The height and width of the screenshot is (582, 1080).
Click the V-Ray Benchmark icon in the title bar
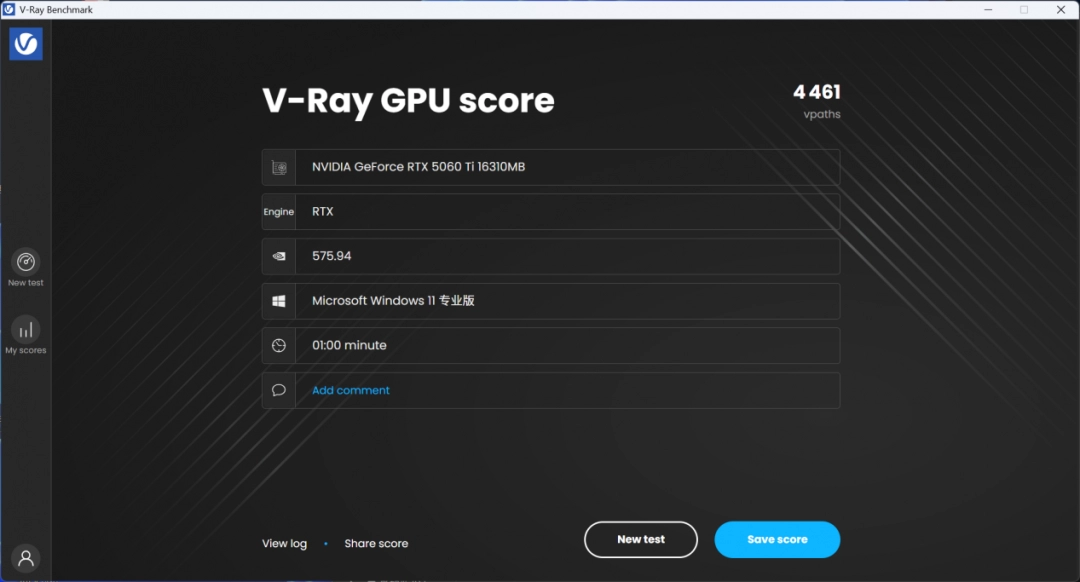(9, 8)
